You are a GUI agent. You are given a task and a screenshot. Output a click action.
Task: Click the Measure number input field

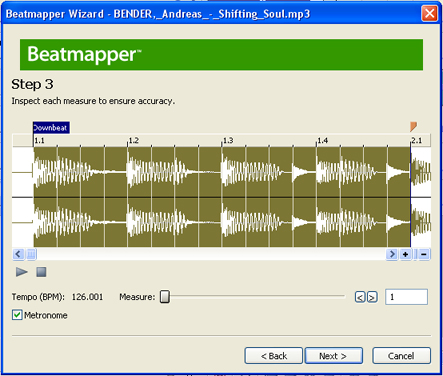pyautogui.click(x=406, y=297)
